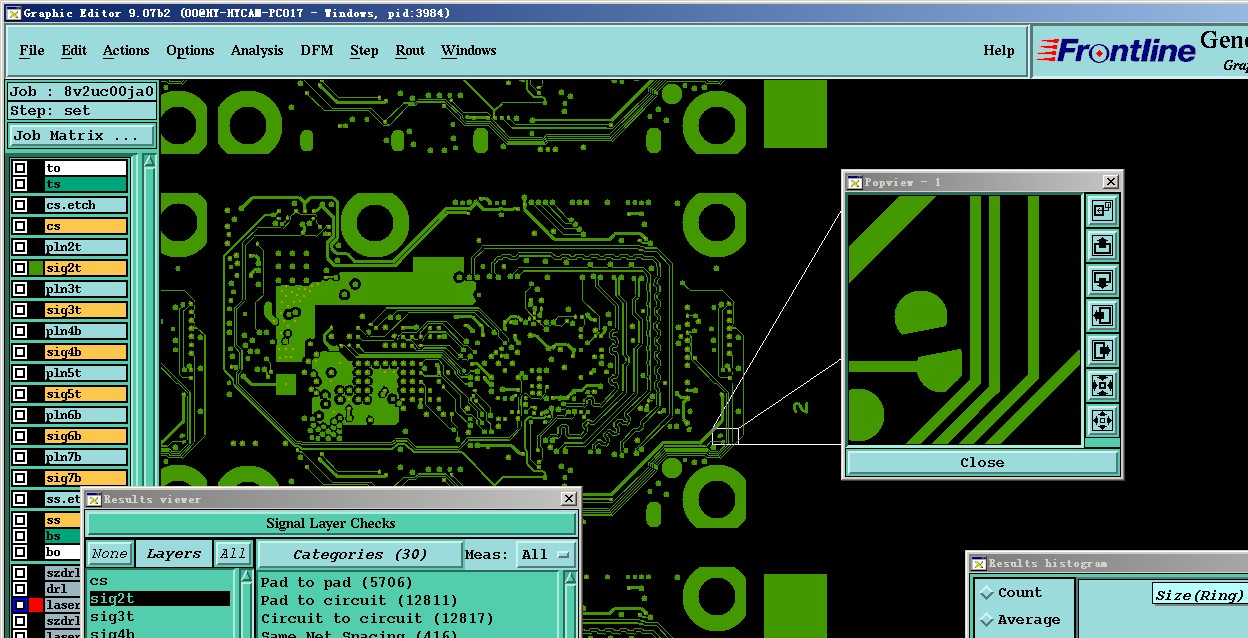The image size is (1248, 638).
Task: Click the Job Matrix button
Action: click(x=82, y=135)
